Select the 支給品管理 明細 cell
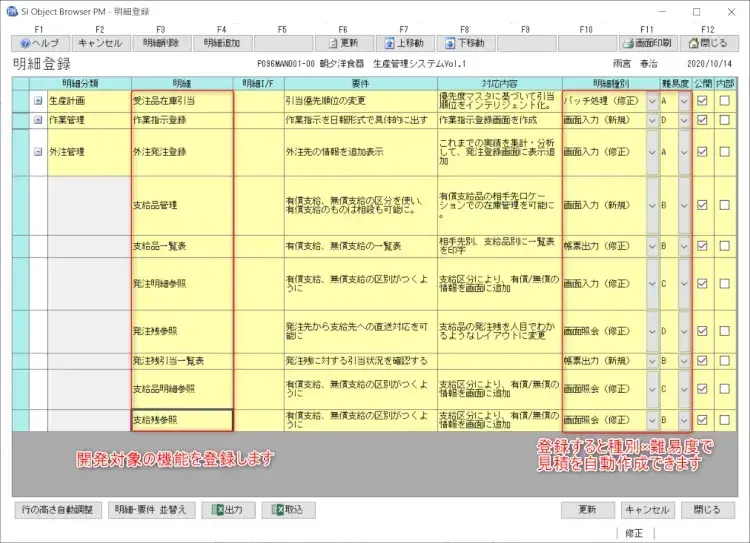 coord(182,205)
